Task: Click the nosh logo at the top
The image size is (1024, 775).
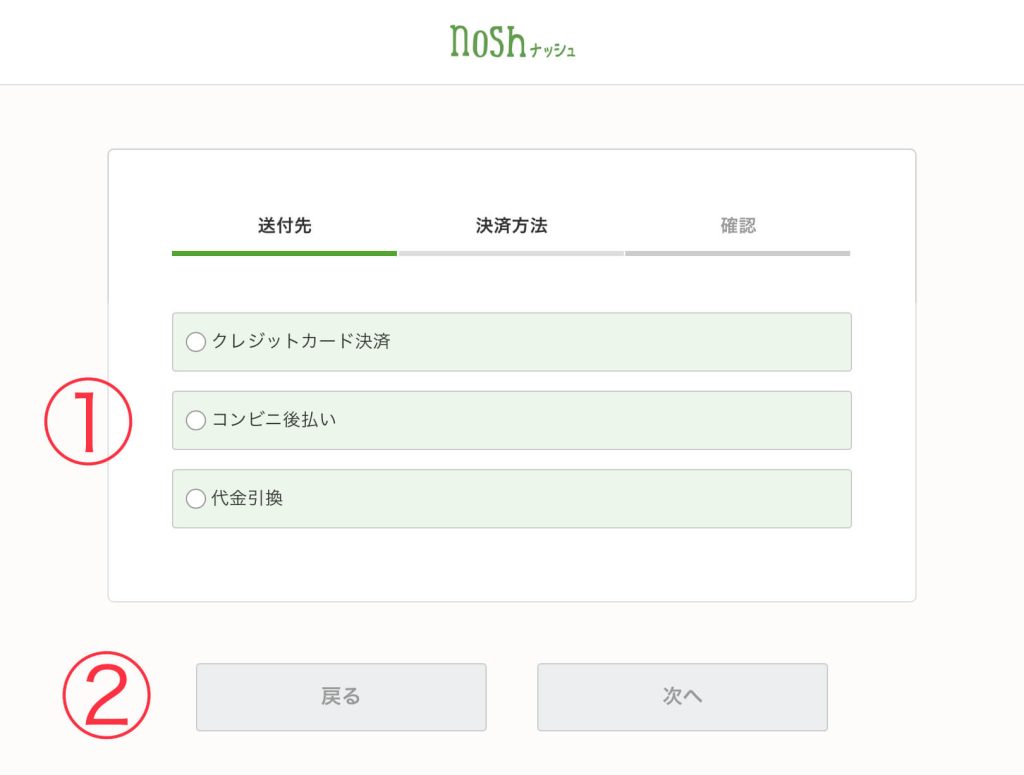Action: 511,41
